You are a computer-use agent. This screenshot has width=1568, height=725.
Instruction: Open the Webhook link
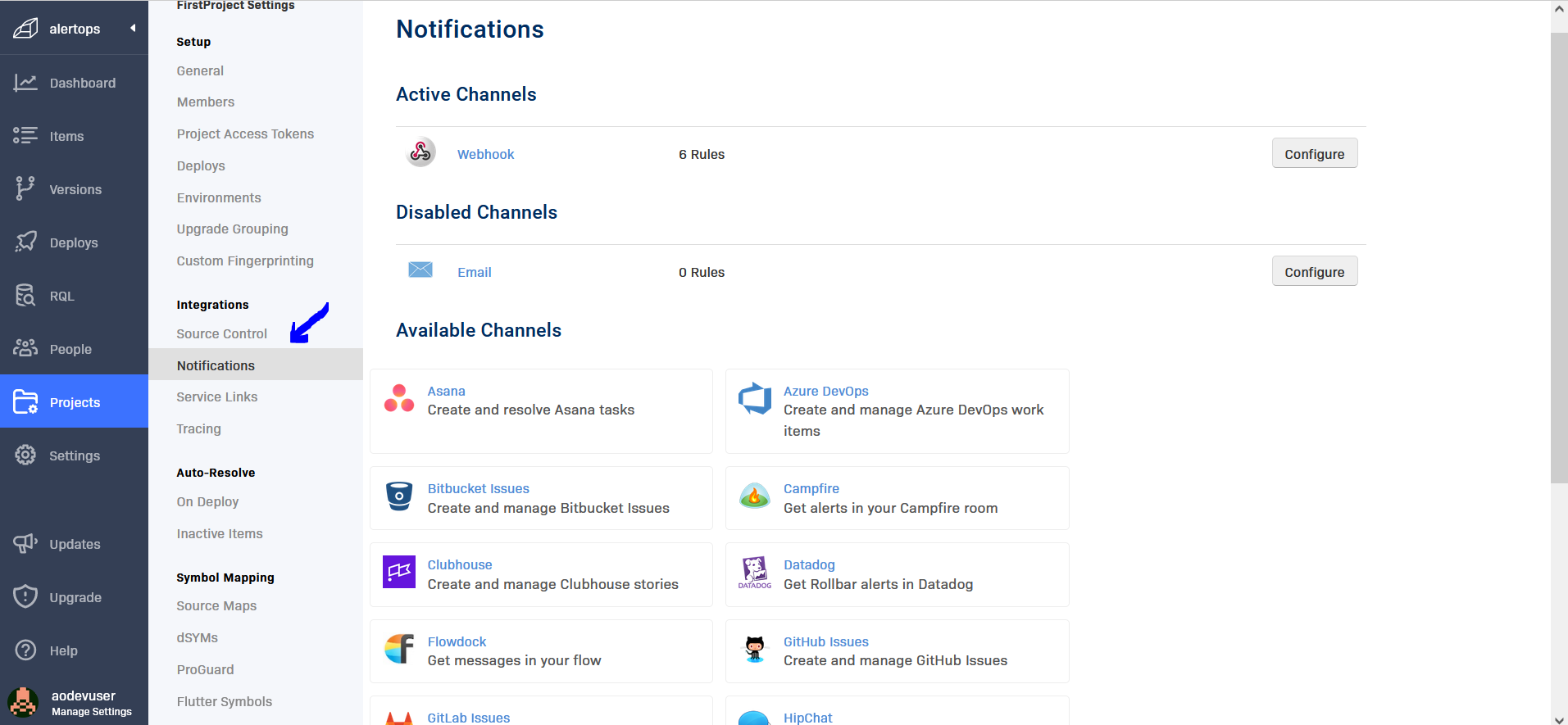pyautogui.click(x=485, y=154)
